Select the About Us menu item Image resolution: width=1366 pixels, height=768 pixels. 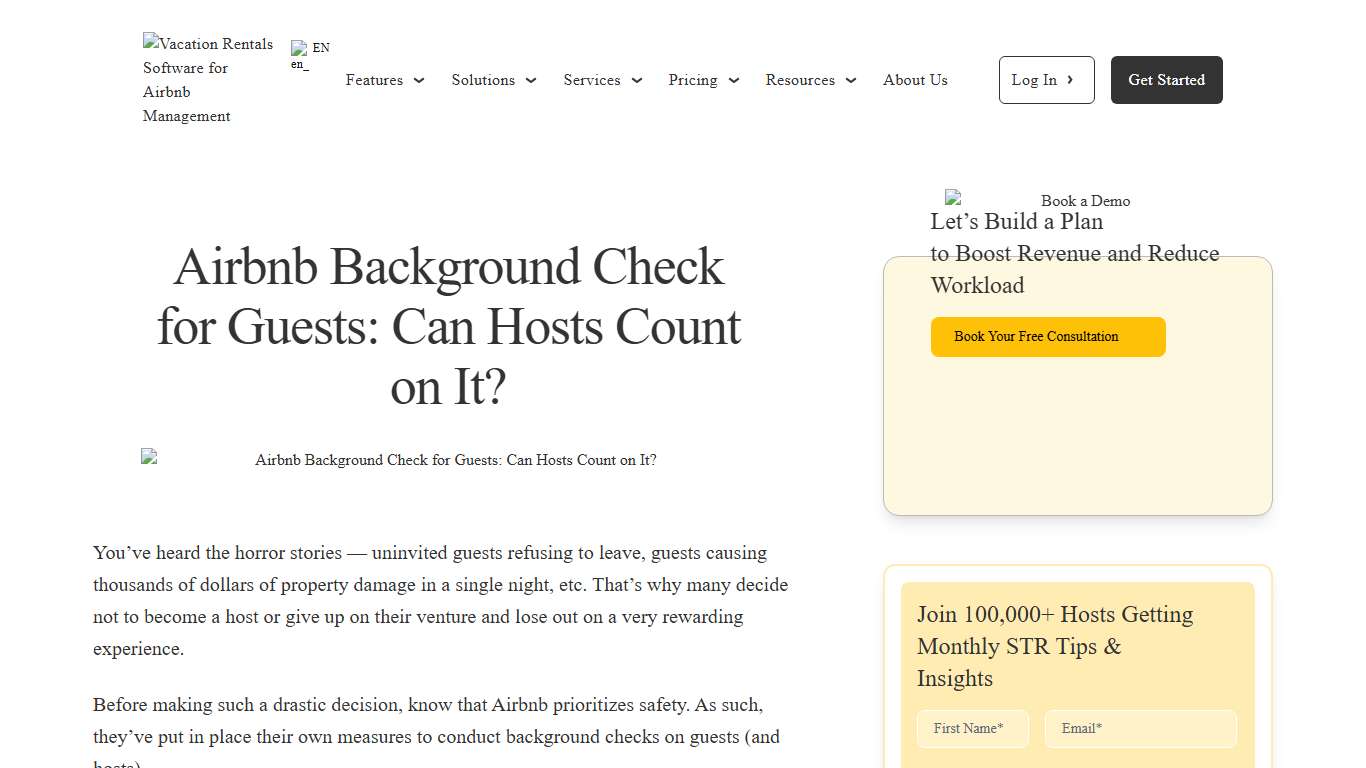(x=914, y=80)
